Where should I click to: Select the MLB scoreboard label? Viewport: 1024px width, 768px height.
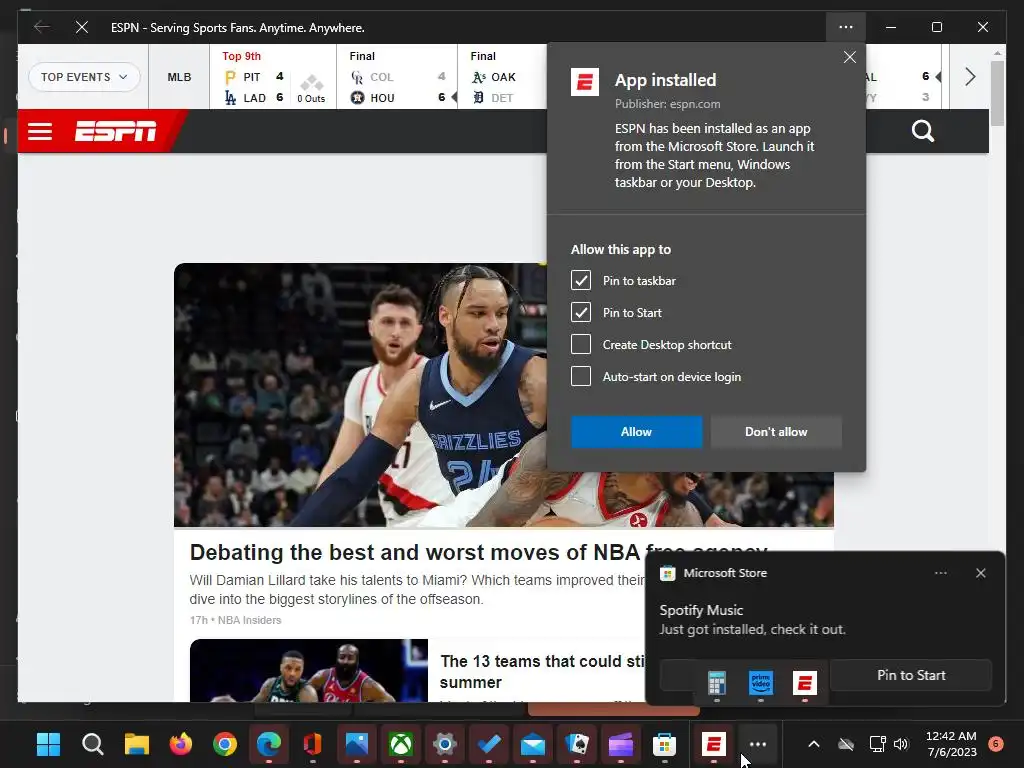click(179, 77)
